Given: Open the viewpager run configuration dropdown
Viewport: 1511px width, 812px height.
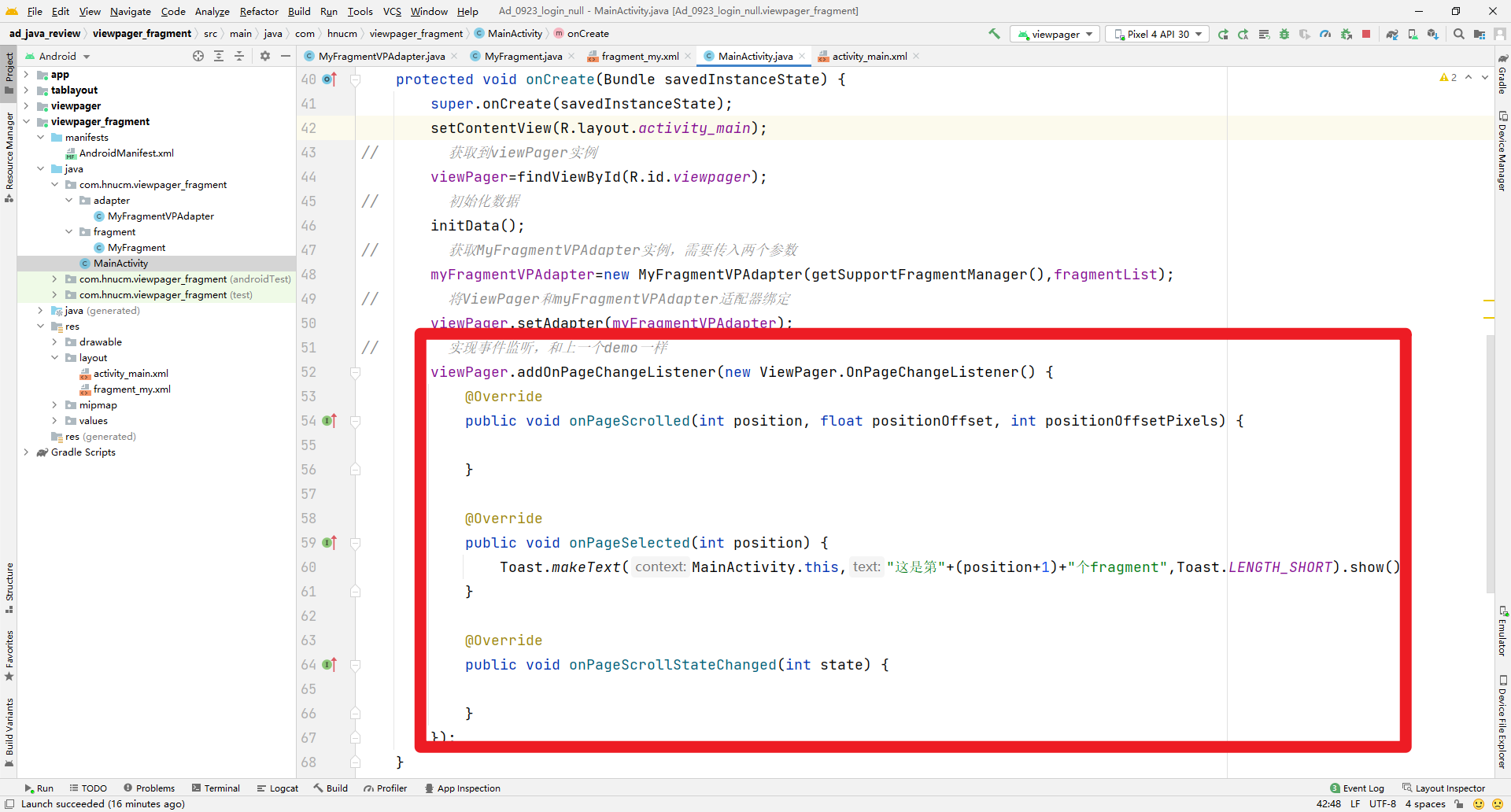Looking at the screenshot, I should point(1055,34).
